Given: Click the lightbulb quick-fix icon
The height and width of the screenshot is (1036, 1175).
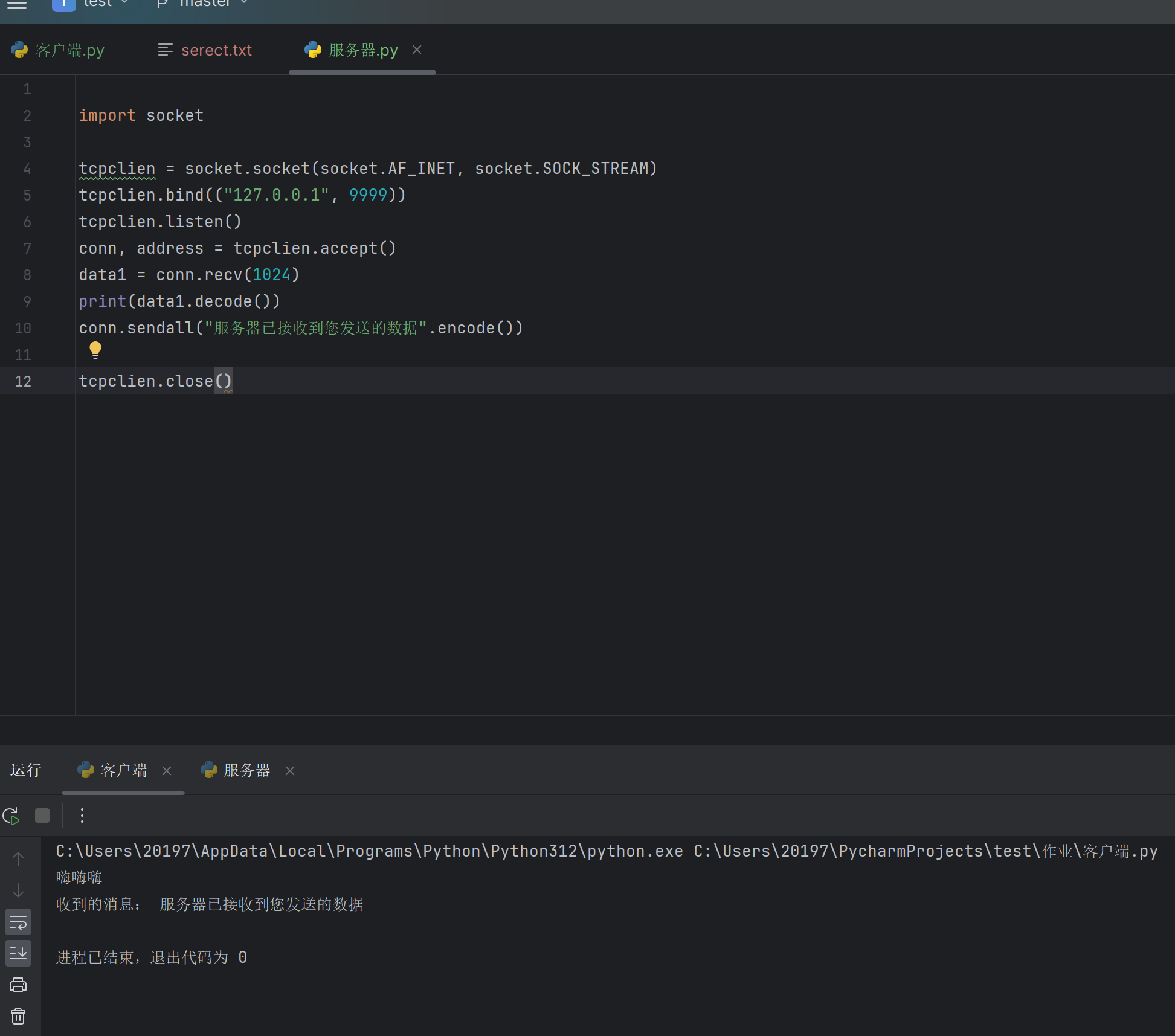Looking at the screenshot, I should (95, 349).
